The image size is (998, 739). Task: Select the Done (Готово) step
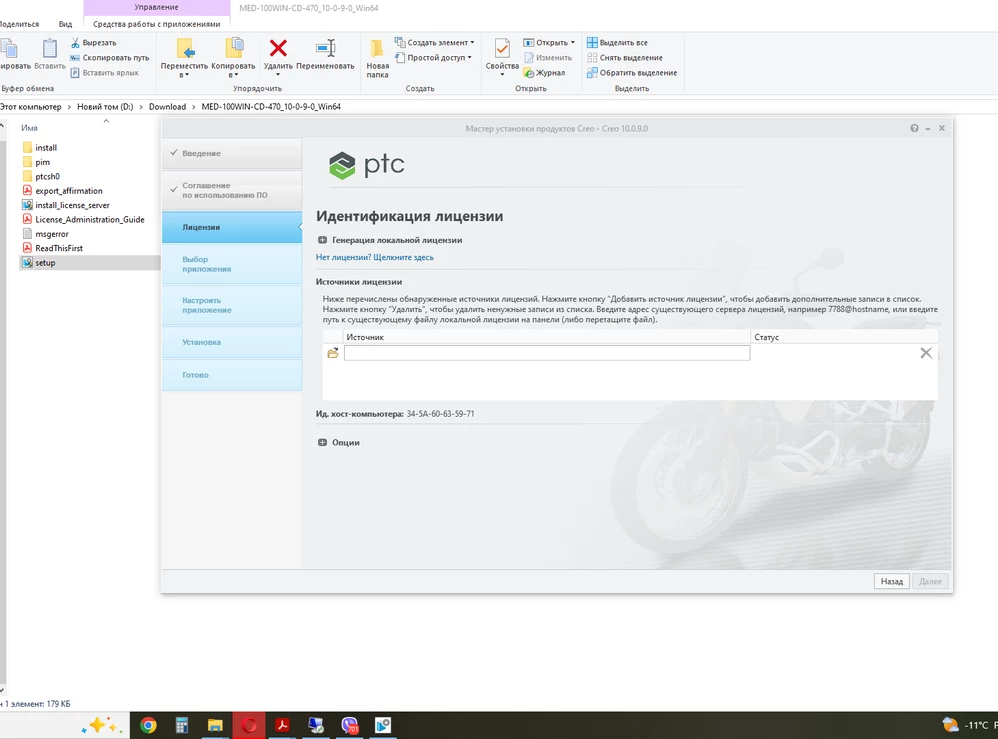coord(232,376)
